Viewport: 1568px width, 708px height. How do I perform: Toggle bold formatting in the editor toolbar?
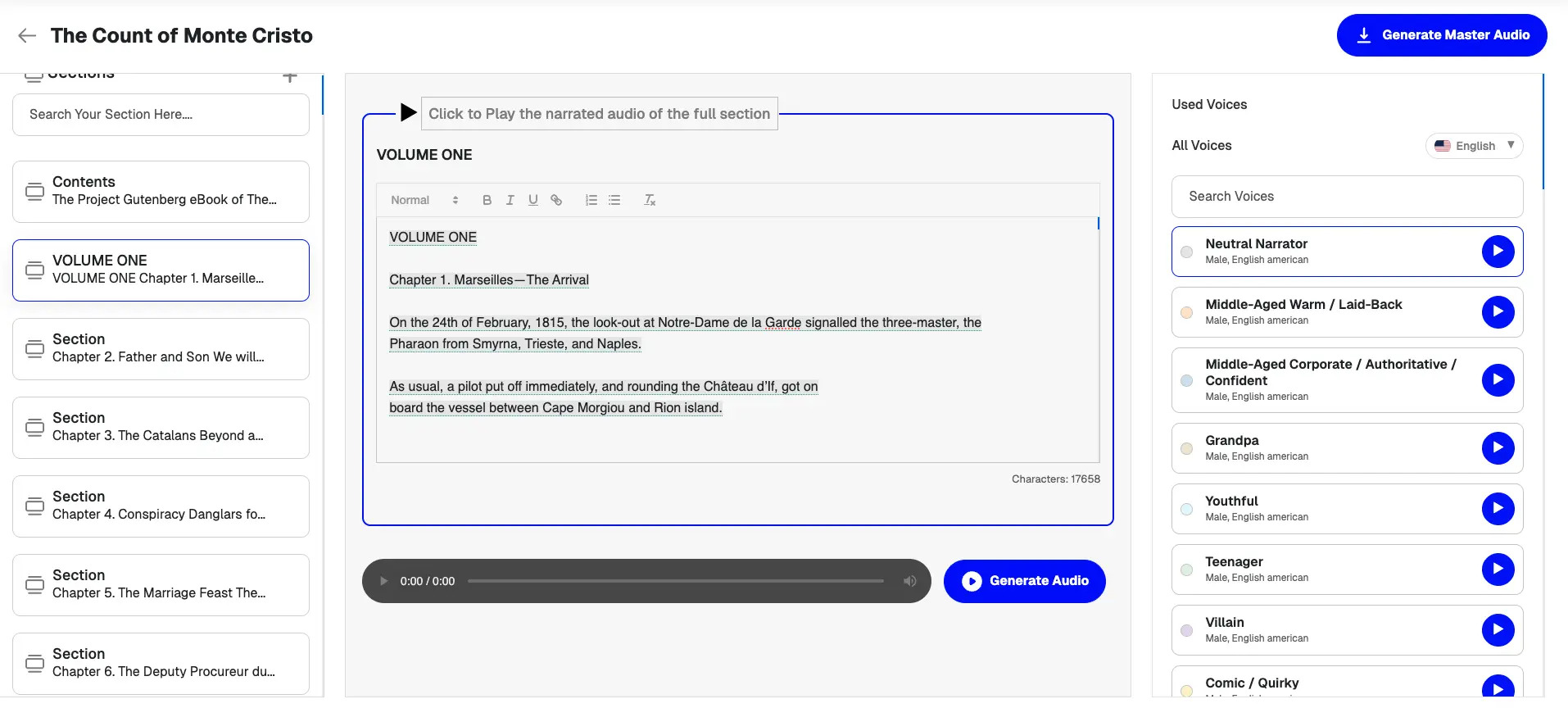(487, 200)
